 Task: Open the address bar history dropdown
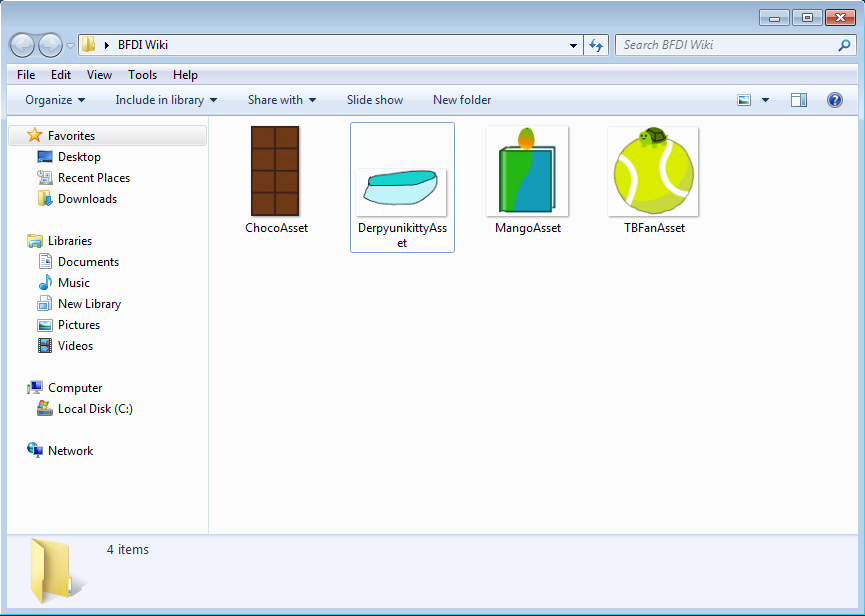tap(571, 45)
